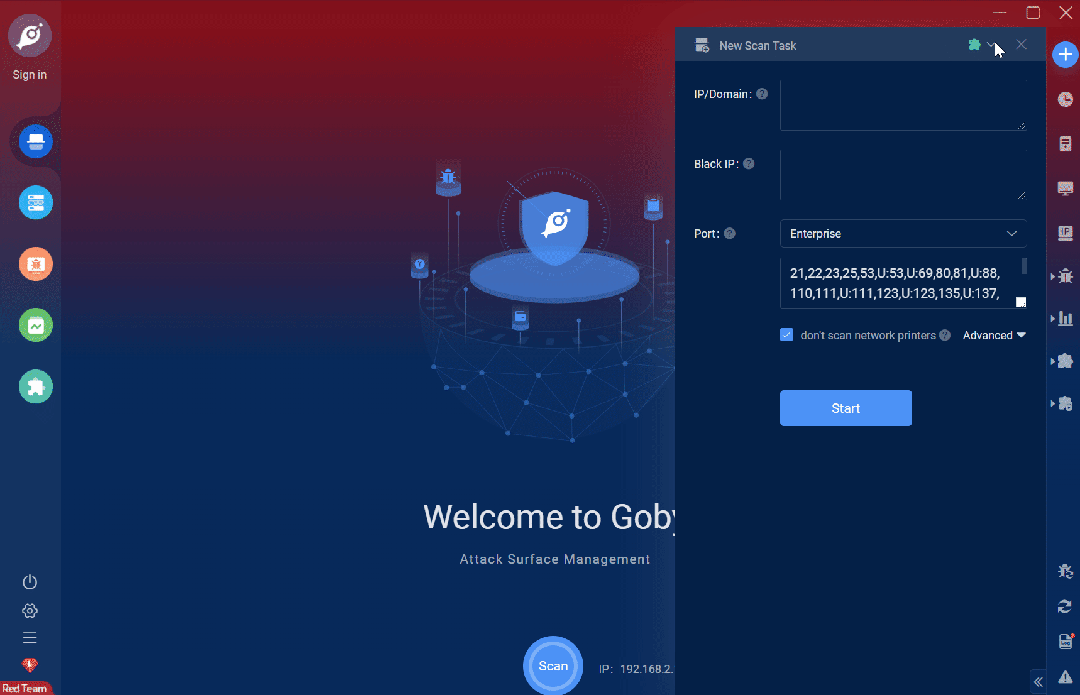Open the calculator-like icon in right bar
Screen dimensions: 1080x695
(1065, 143)
